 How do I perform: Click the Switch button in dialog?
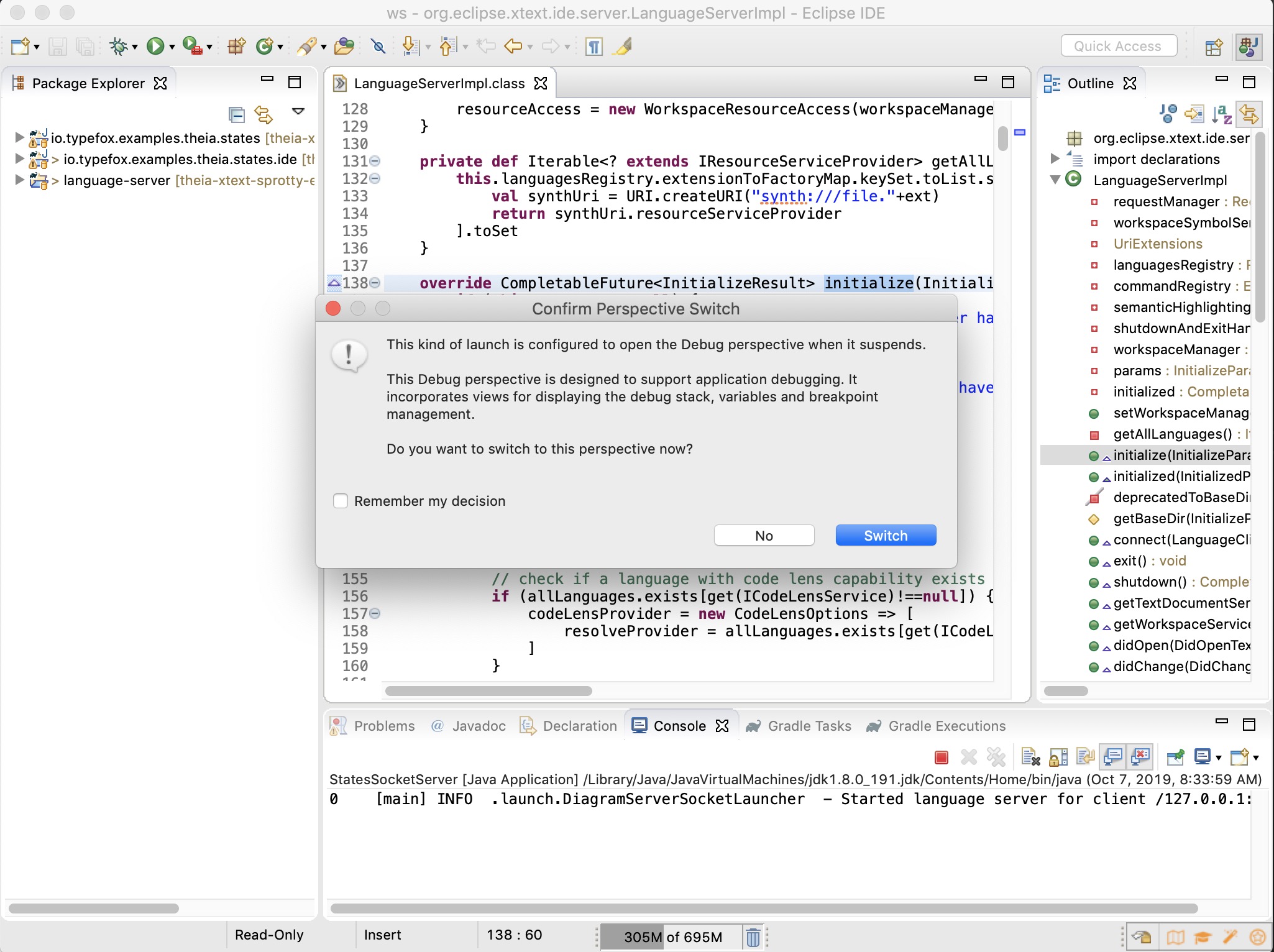coord(886,536)
